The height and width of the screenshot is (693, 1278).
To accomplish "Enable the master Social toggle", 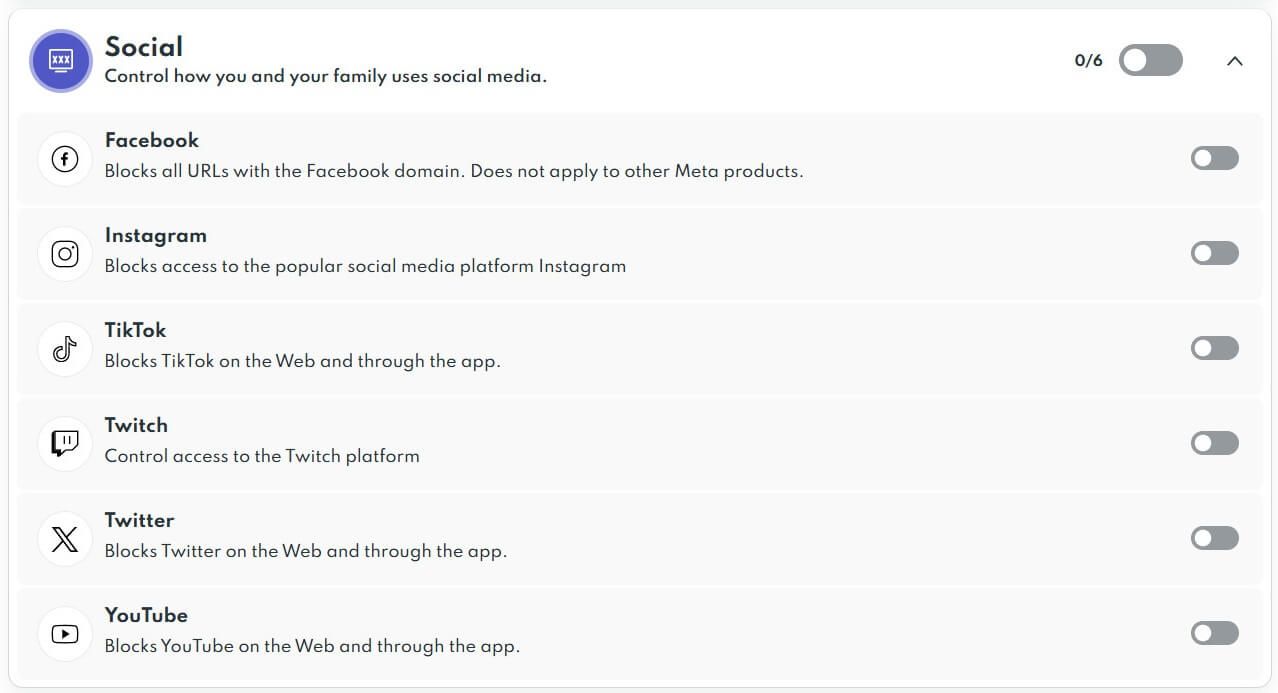I will tap(1149, 60).
